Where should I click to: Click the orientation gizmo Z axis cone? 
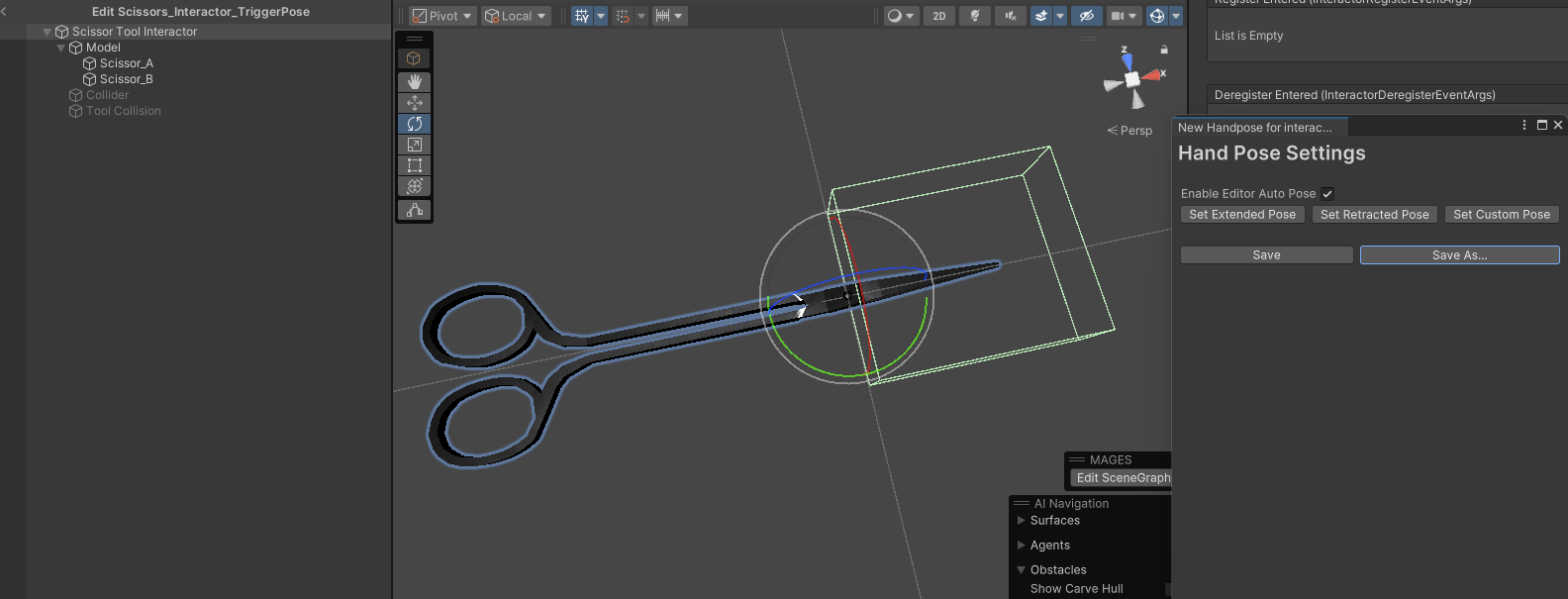[x=1127, y=61]
